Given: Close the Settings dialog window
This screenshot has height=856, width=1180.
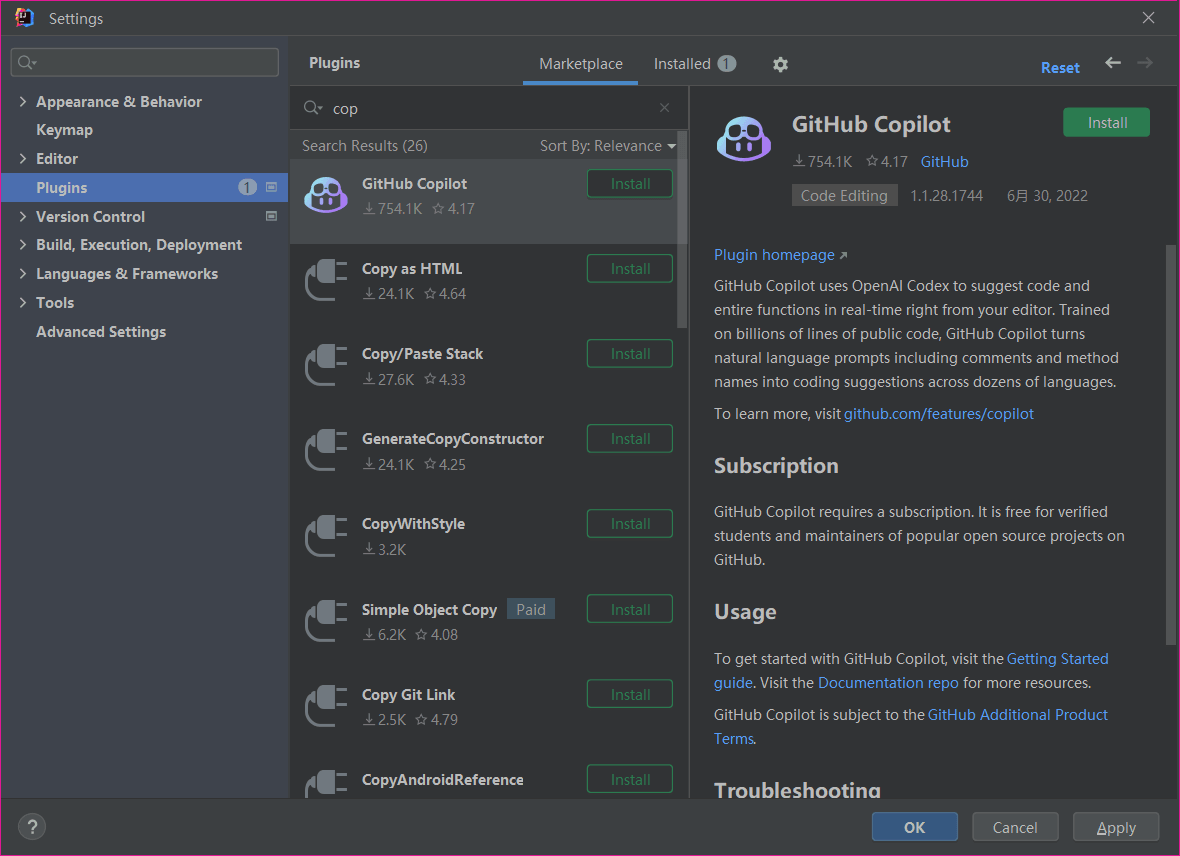Looking at the screenshot, I should coord(1148,17).
